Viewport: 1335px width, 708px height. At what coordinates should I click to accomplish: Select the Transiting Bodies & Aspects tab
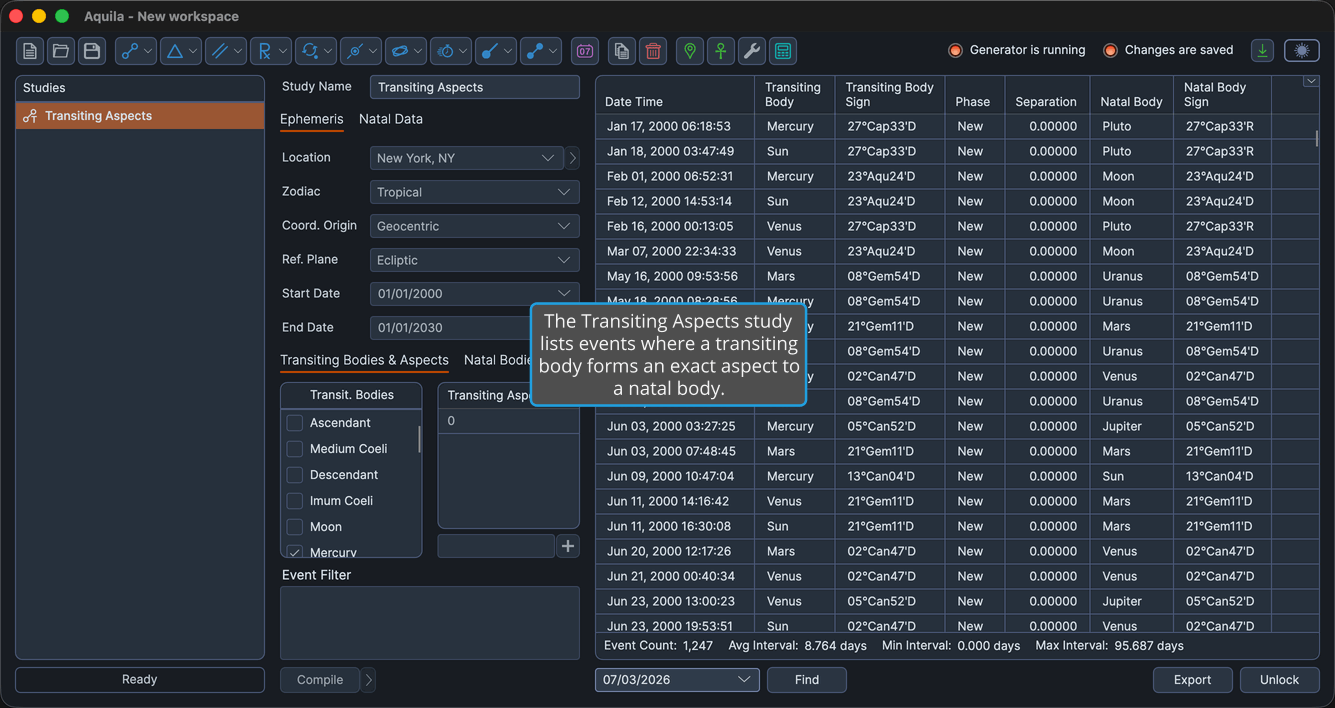tap(364, 360)
